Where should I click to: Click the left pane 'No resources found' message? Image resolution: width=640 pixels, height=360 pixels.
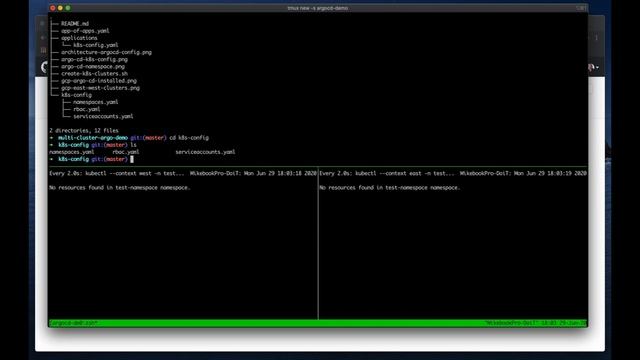pos(120,188)
